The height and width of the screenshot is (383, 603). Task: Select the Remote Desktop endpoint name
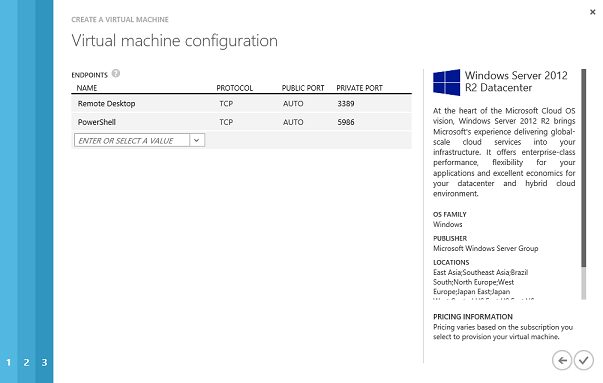click(106, 103)
